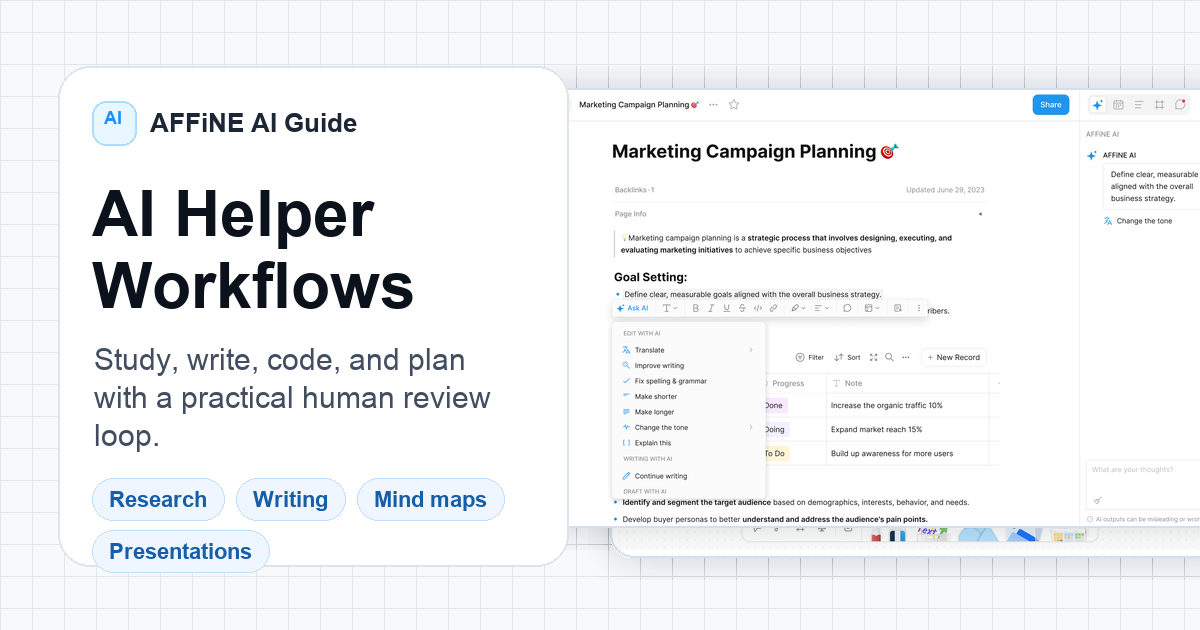
Task: Click the clear chat broom icon
Action: [x=1098, y=500]
